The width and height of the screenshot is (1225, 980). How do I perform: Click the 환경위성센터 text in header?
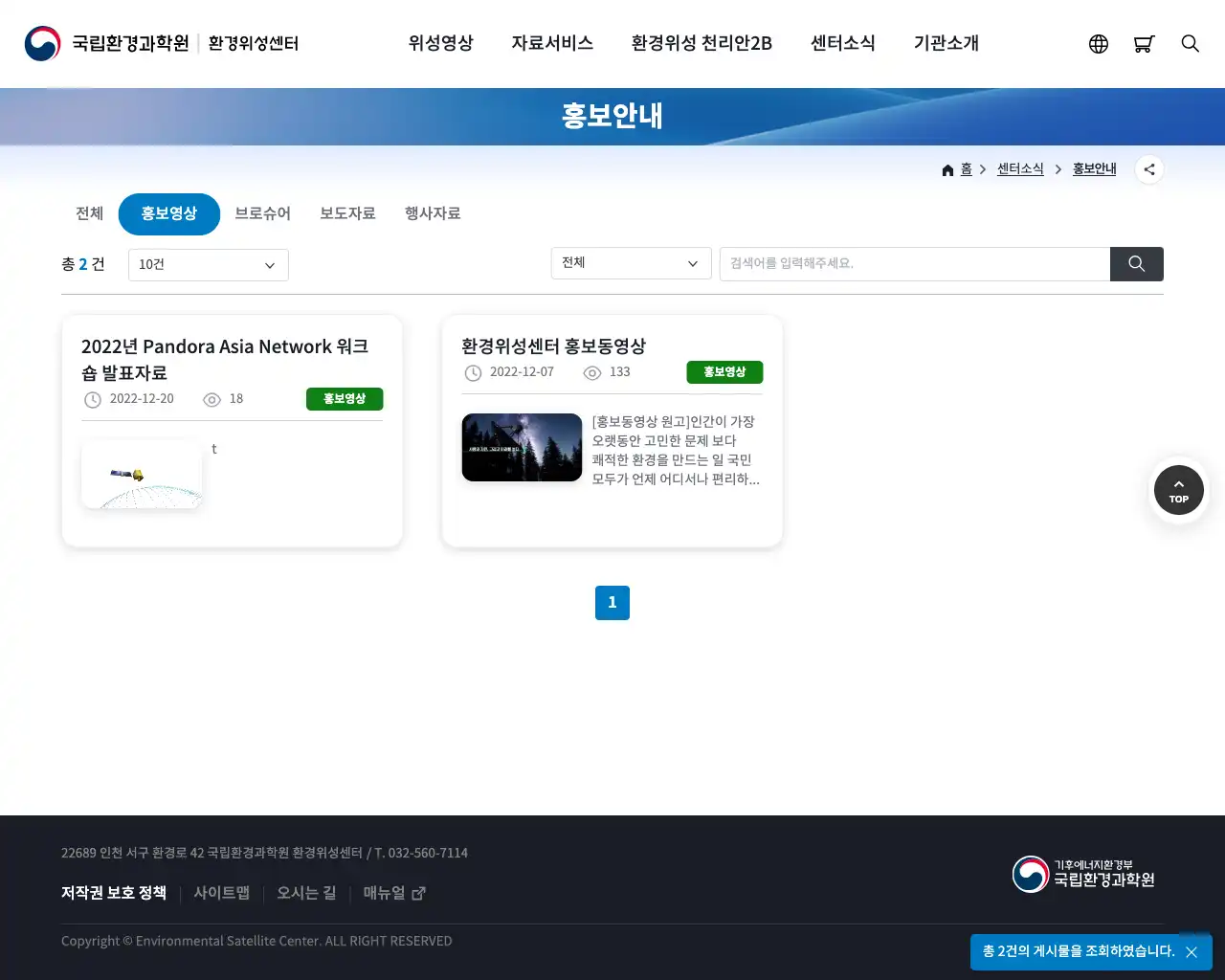254,44
